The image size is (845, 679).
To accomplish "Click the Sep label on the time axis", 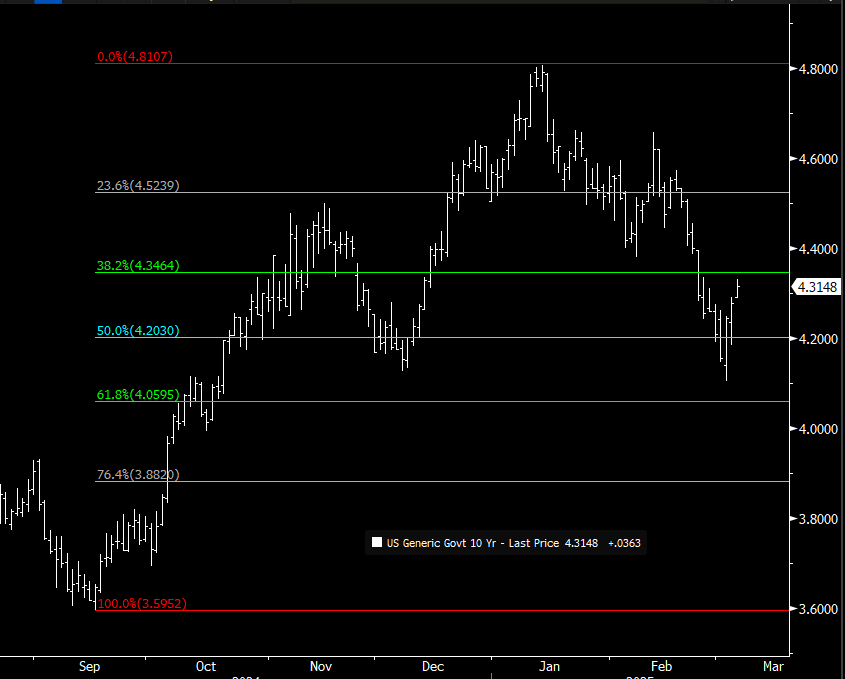I will pyautogui.click(x=89, y=665).
